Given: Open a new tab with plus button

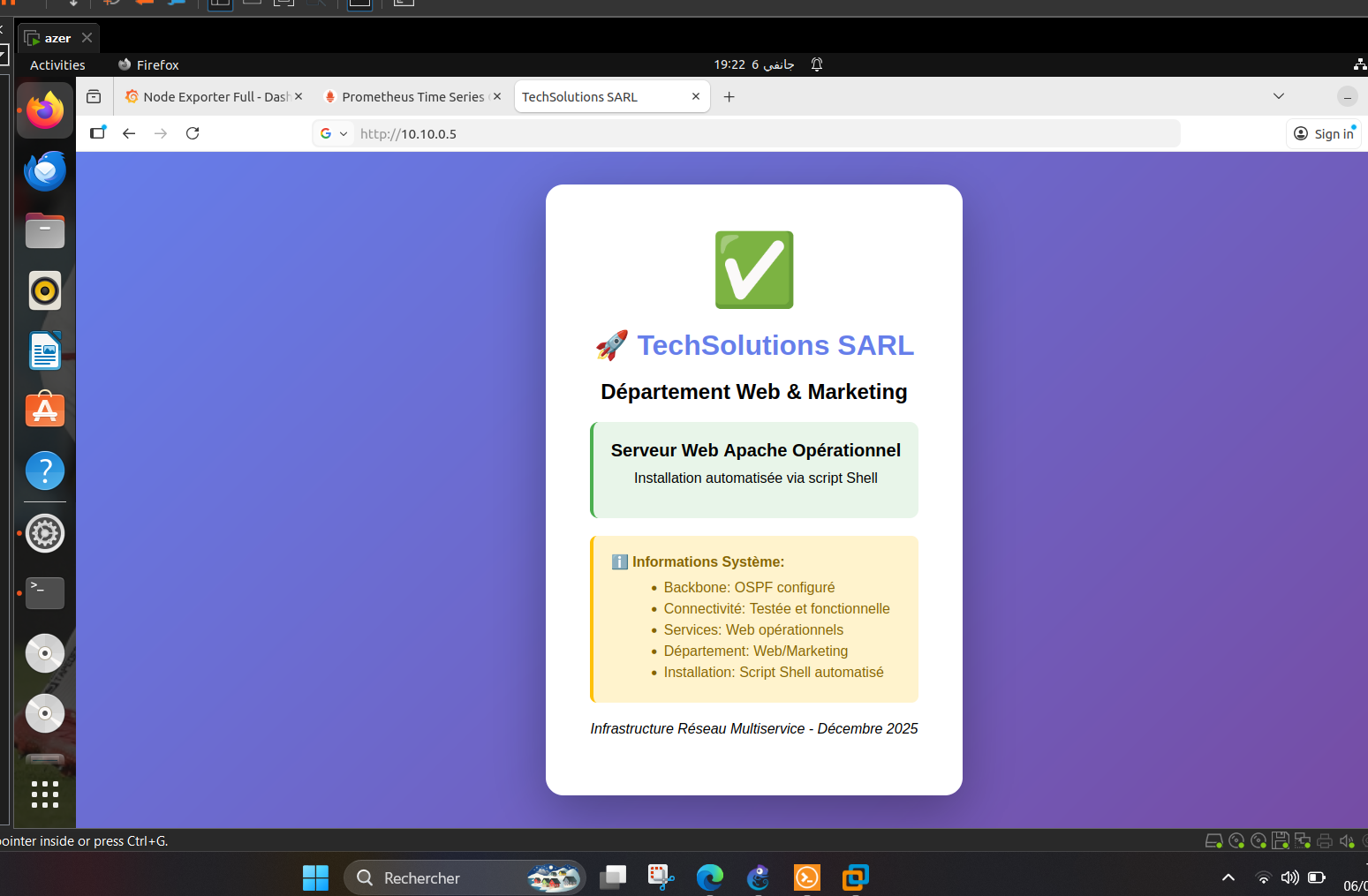Looking at the screenshot, I should coord(729,97).
